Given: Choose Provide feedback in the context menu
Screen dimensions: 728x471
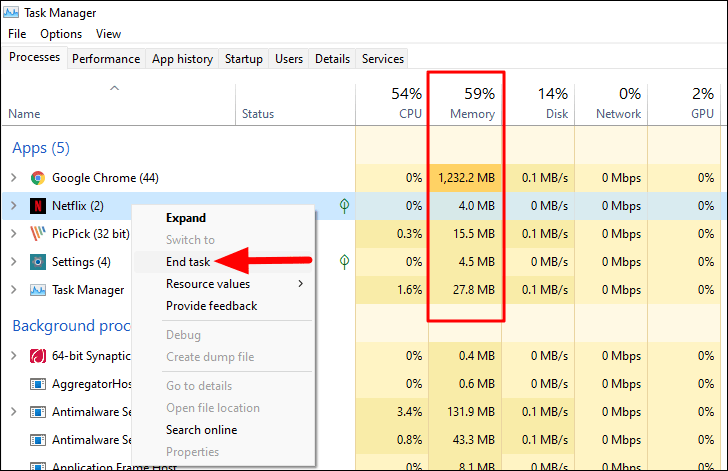Looking at the screenshot, I should [x=223, y=306].
